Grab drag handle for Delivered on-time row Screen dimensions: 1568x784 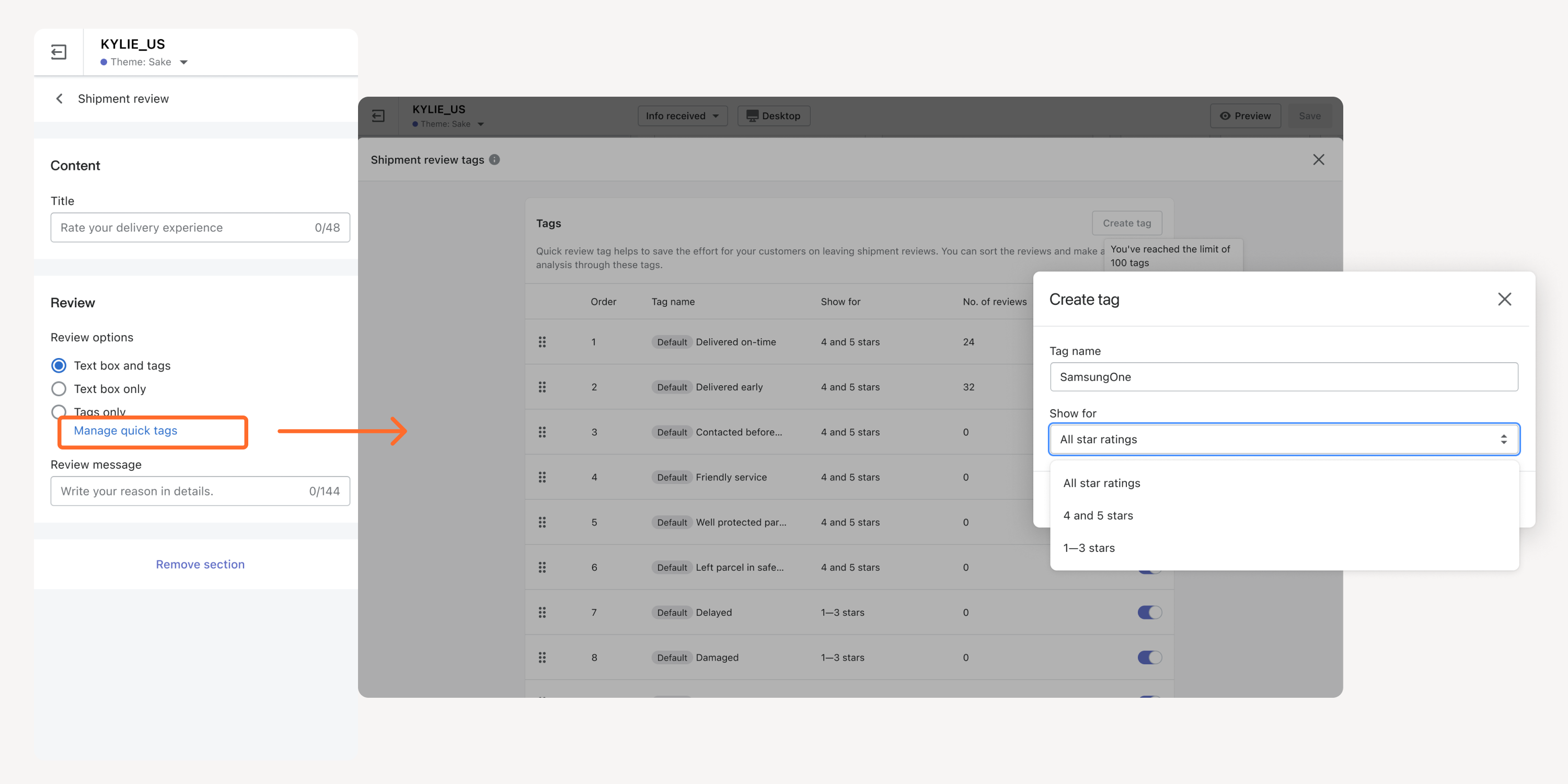tap(541, 342)
